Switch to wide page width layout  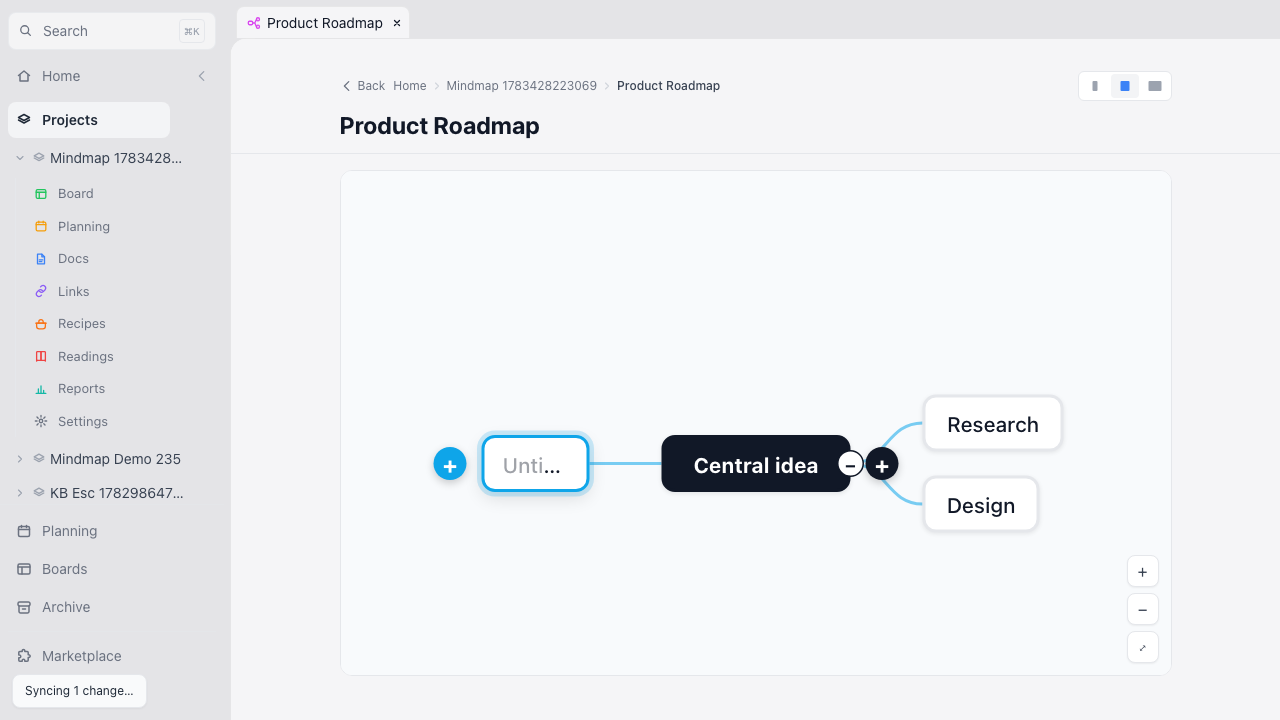point(1155,86)
